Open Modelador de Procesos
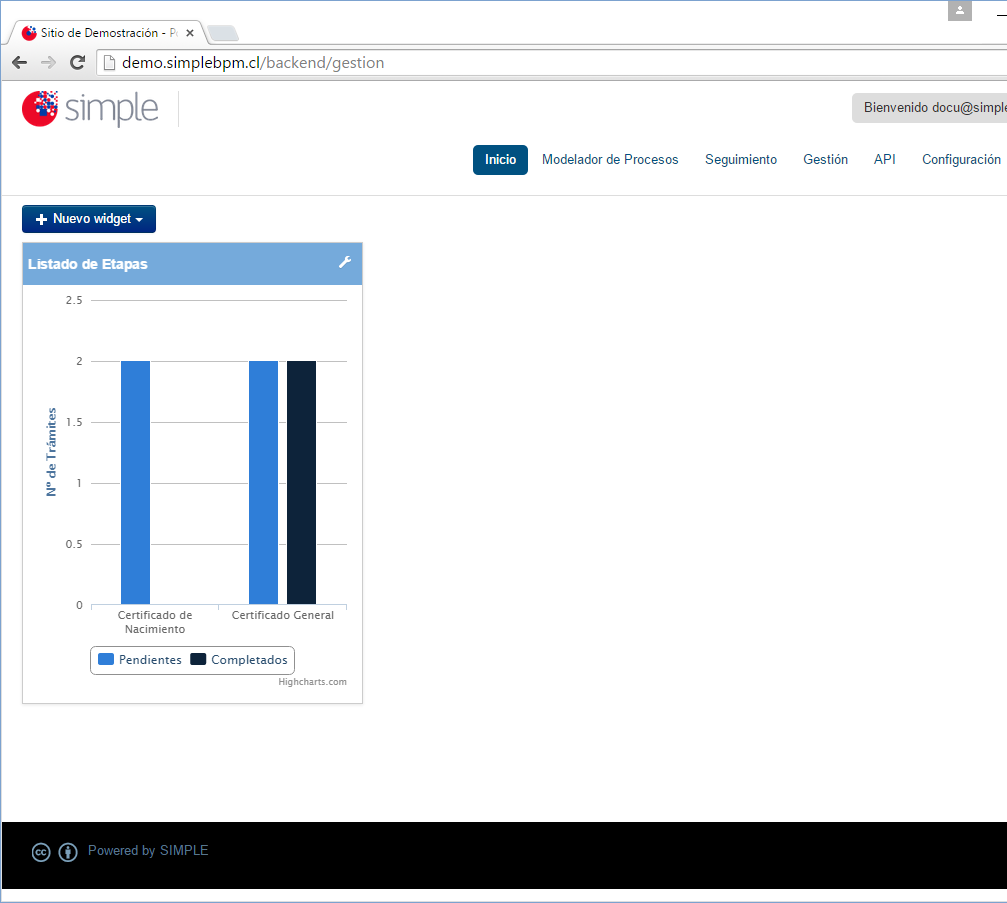1007x903 pixels. pyautogui.click(x=610, y=160)
